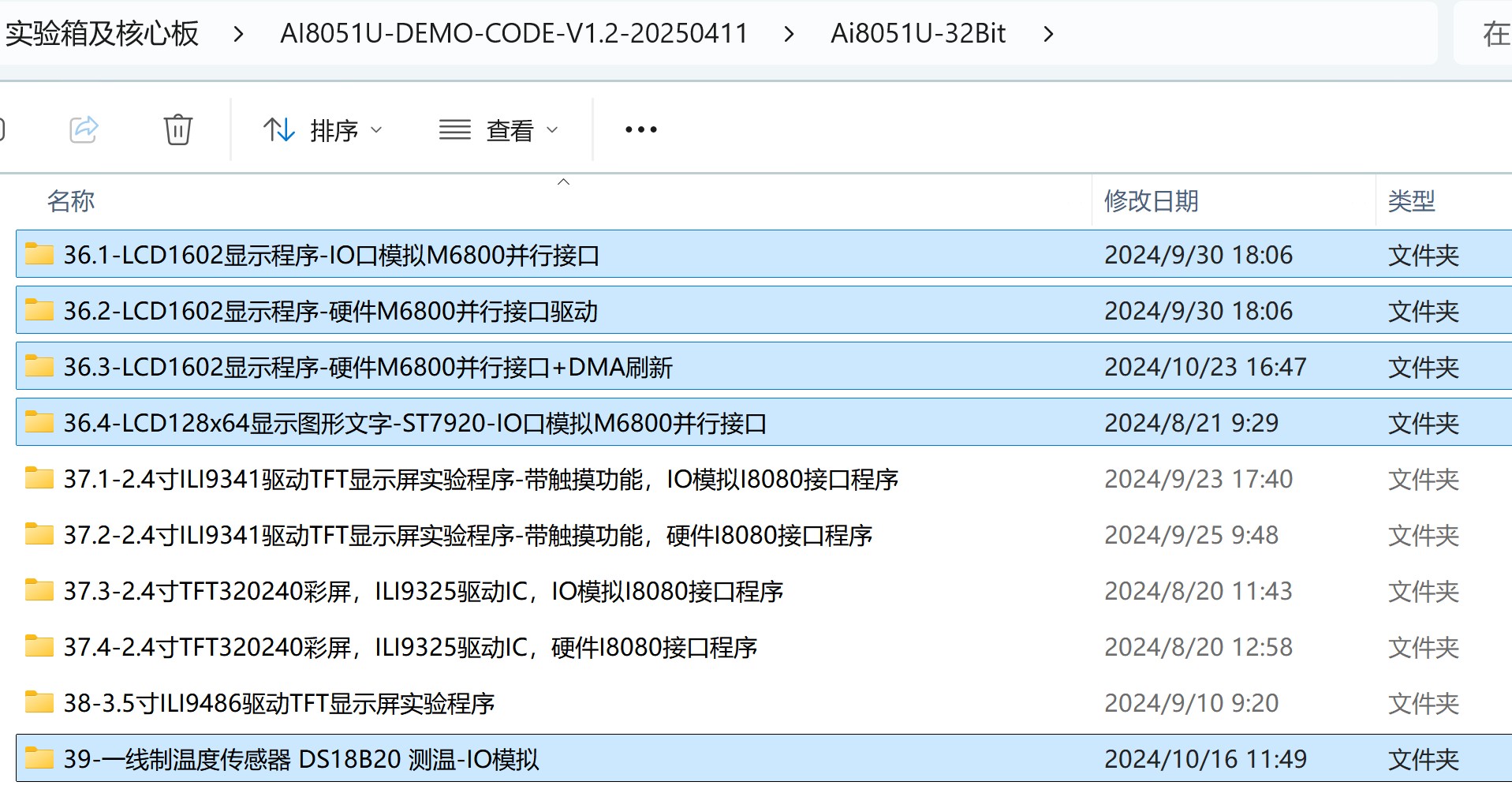Click the search box beside address bar
The width and height of the screenshot is (1512, 793).
[x=1484, y=33]
